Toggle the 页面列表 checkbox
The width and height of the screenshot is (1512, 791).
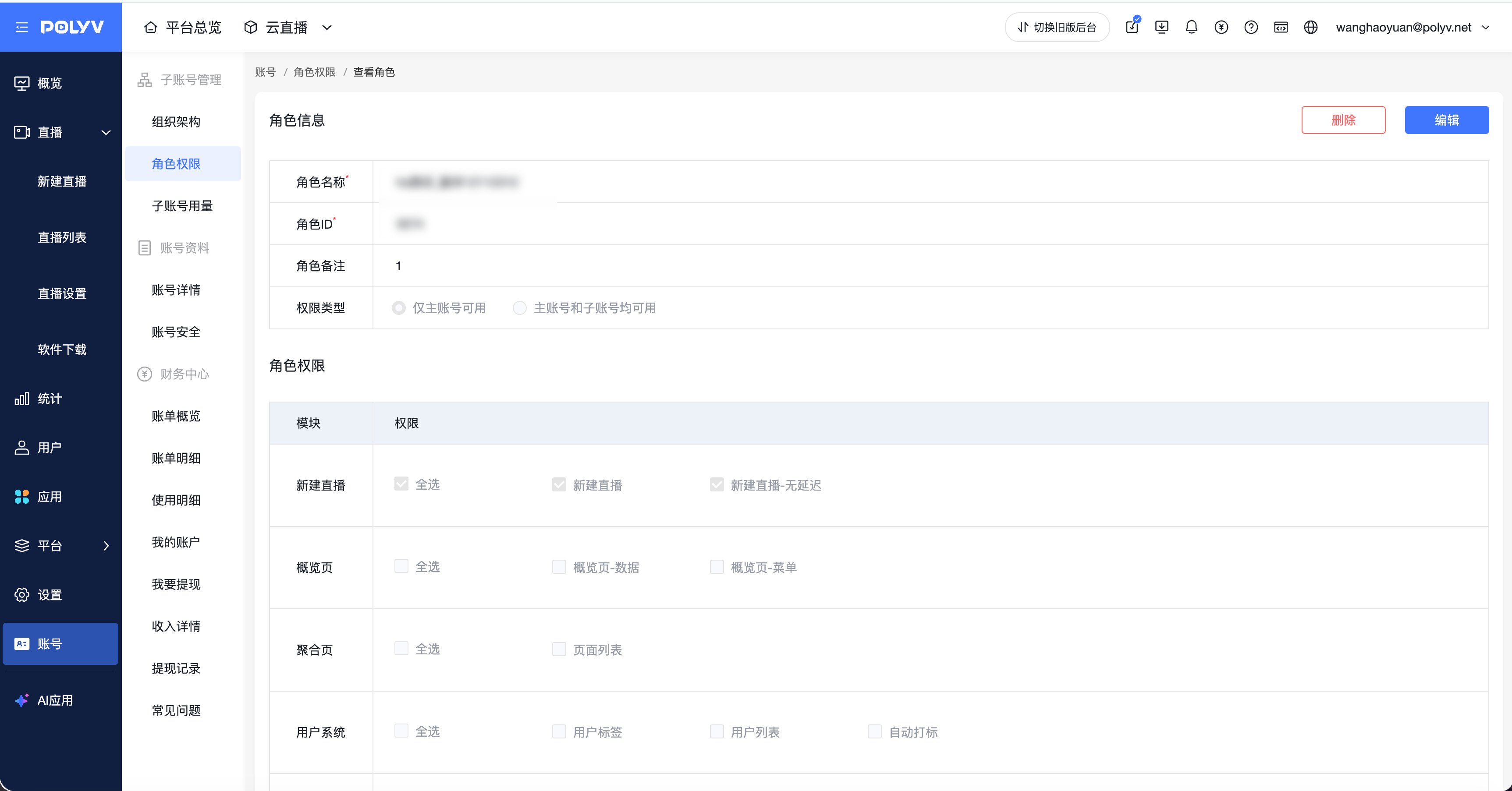click(559, 649)
